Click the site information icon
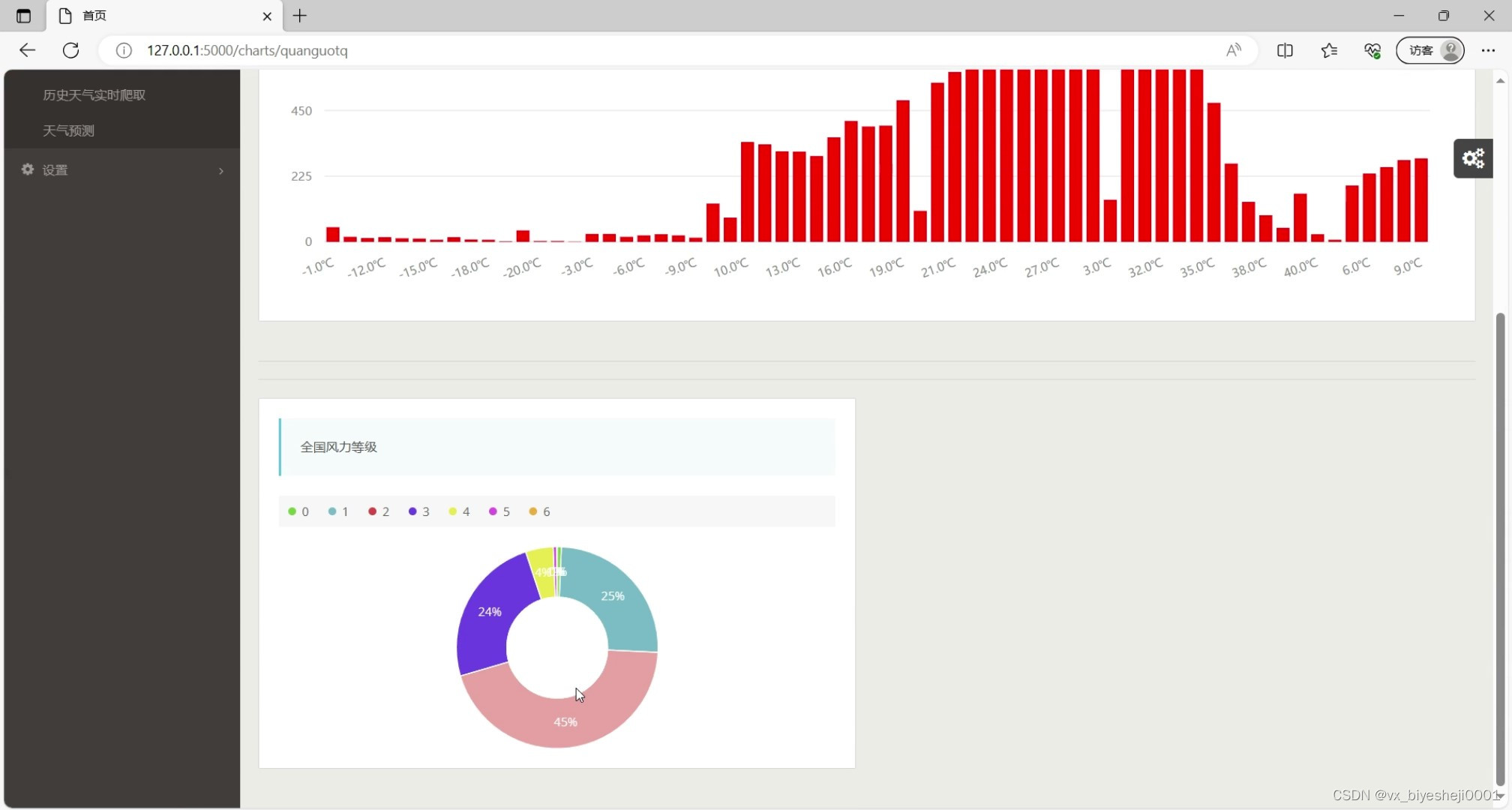 124,50
